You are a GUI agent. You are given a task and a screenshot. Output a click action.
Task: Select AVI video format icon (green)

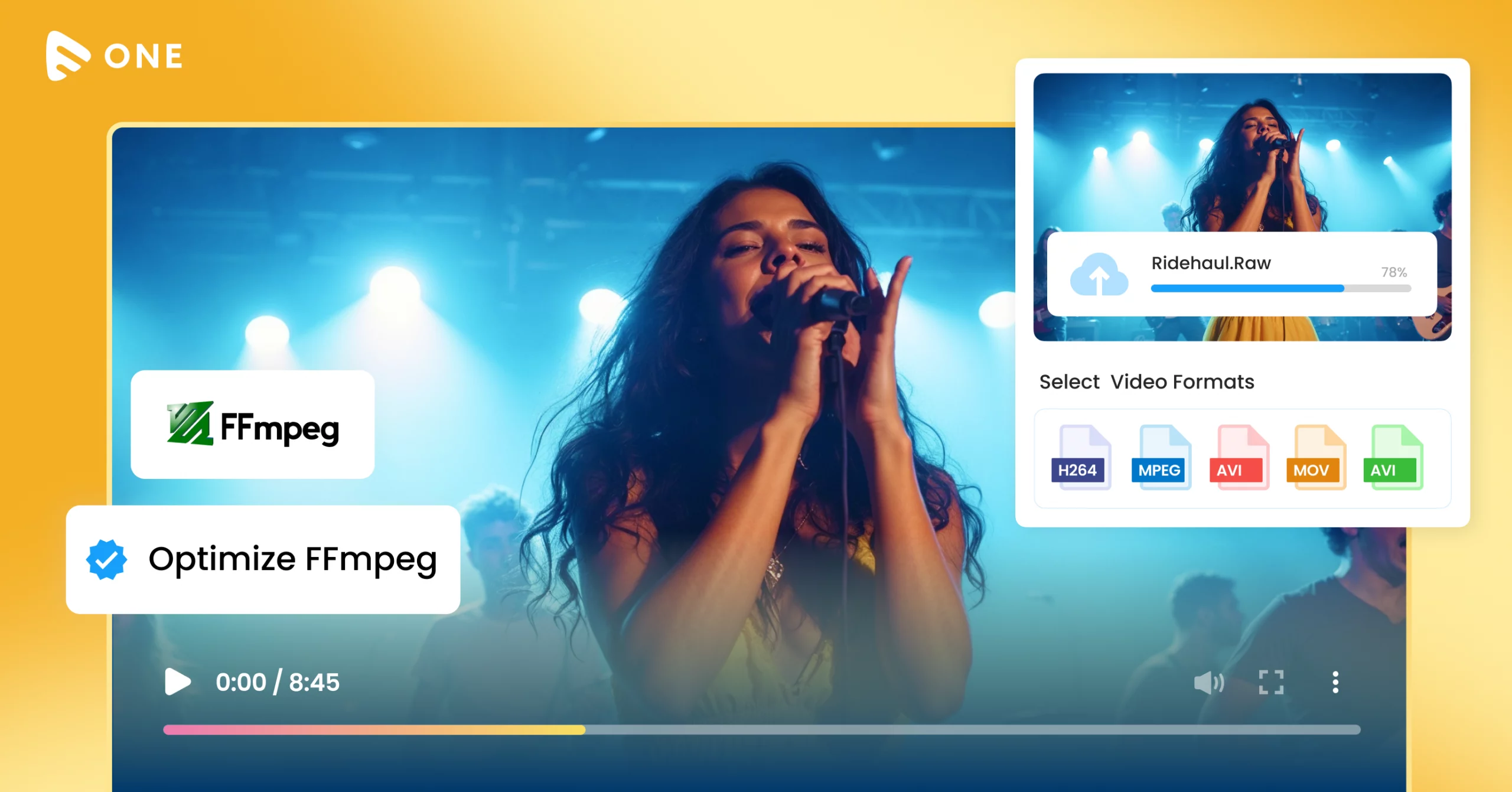coord(1393,457)
